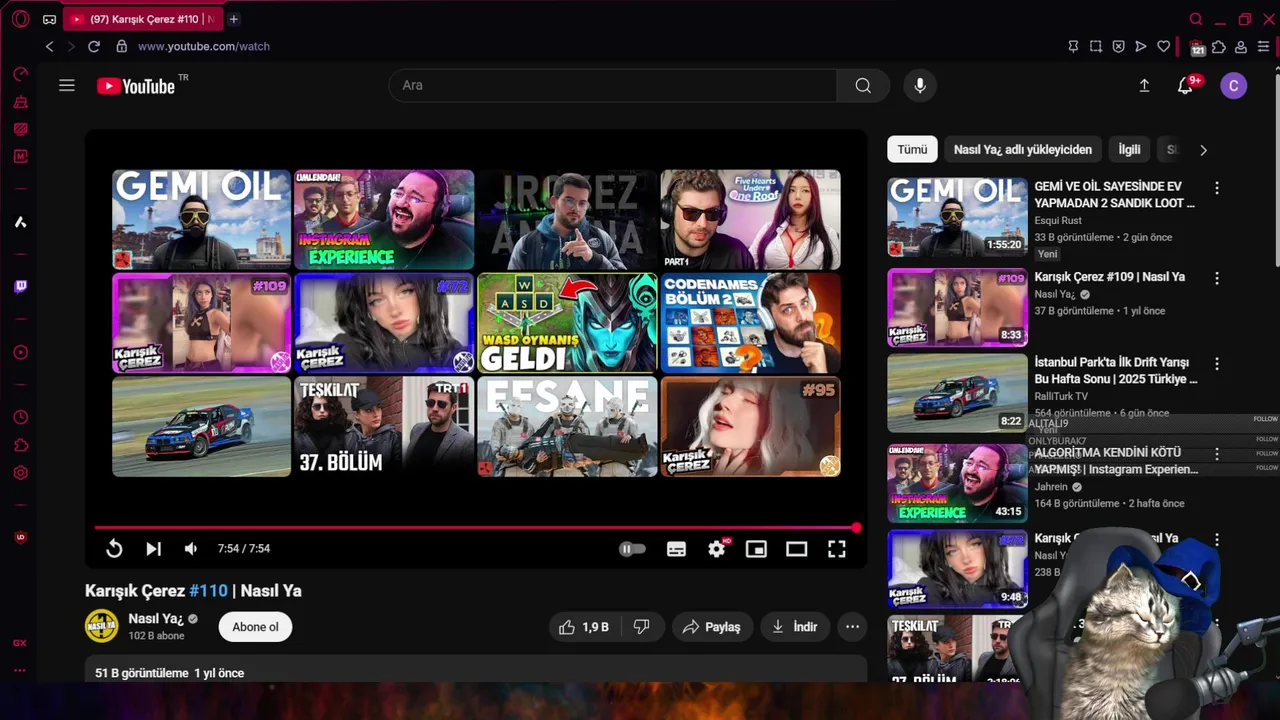Viewport: 1280px width, 720px height.
Task: Open options menu for Karışık Çerez #109
Action: 1217,278
